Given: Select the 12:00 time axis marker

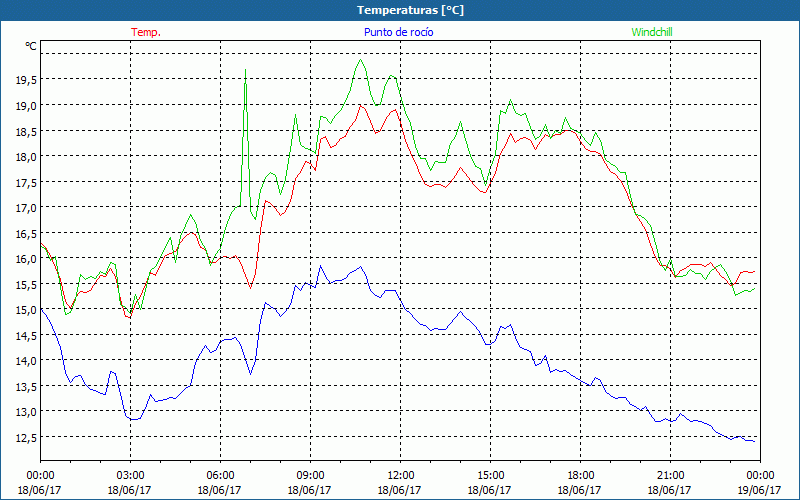Looking at the screenshot, I should click(x=400, y=475).
